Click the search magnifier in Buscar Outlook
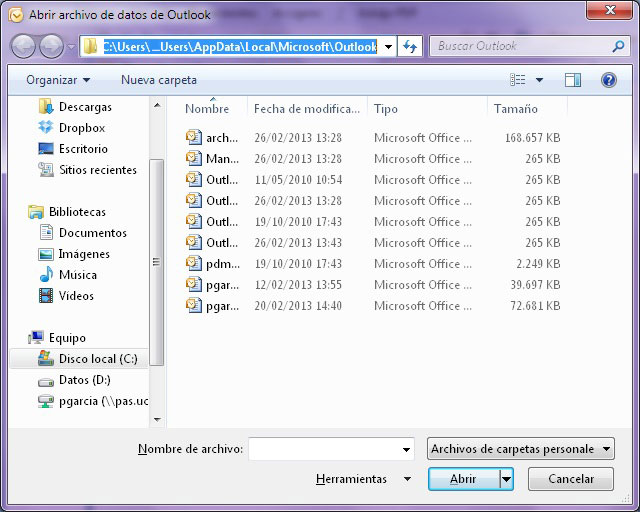The height and width of the screenshot is (513, 641). tap(618, 46)
